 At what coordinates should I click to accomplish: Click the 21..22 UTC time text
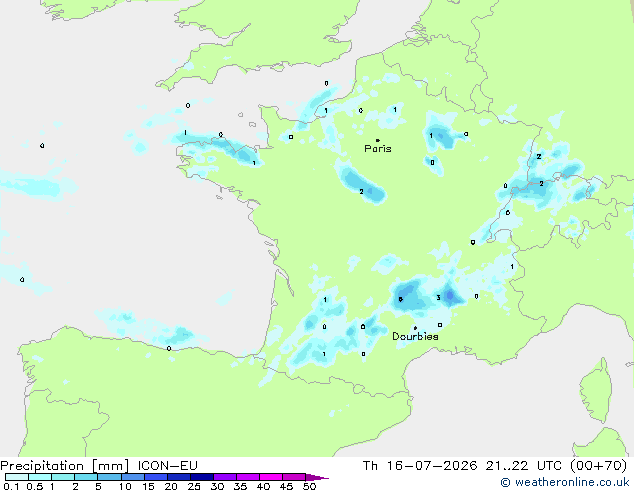(523, 466)
